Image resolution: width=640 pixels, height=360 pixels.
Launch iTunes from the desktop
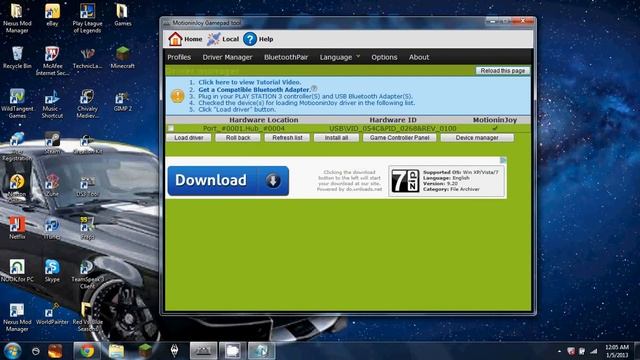(x=52, y=228)
